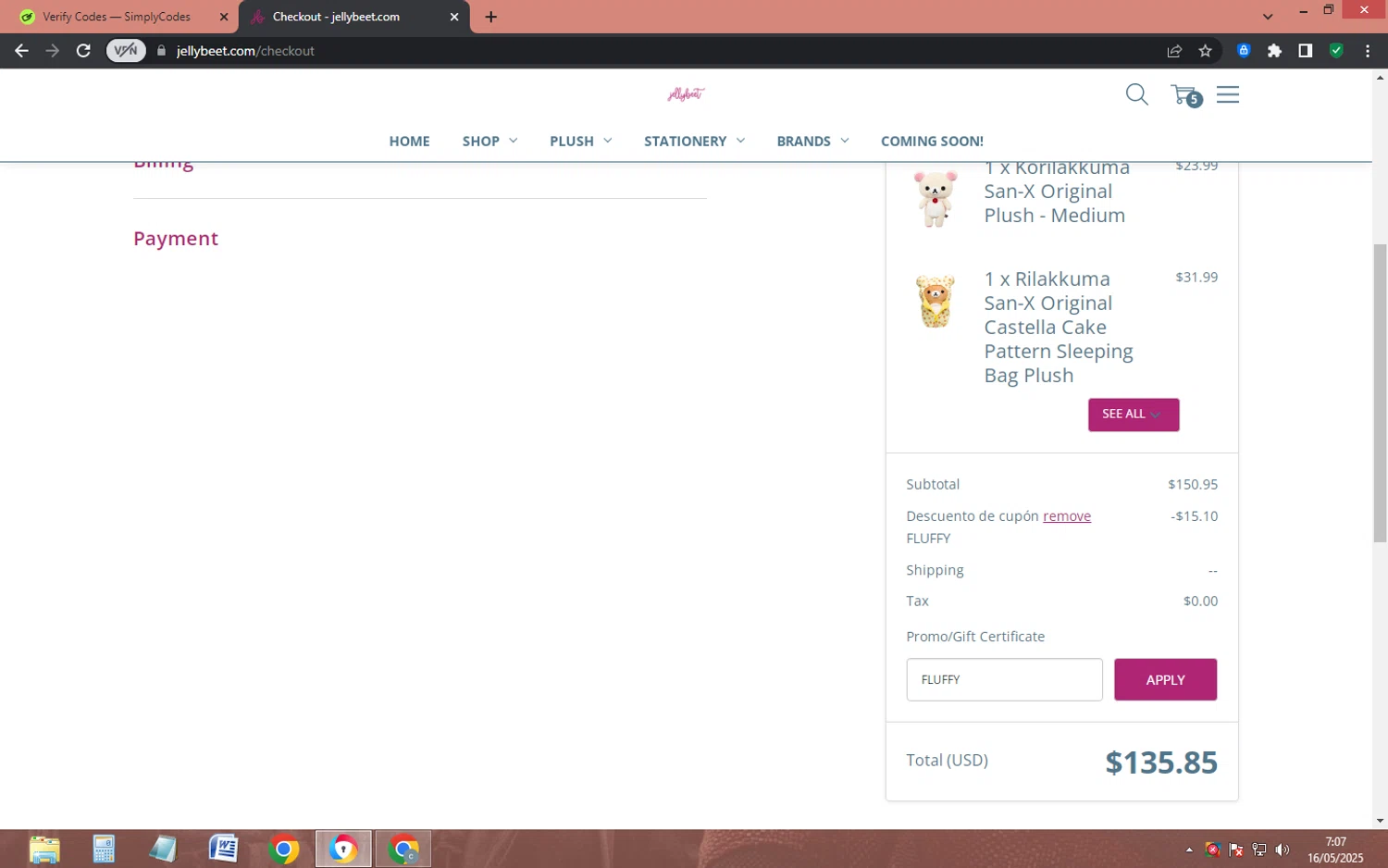Viewport: 1388px width, 868px height.
Task: Open Calculator from taskbar
Action: tap(104, 849)
